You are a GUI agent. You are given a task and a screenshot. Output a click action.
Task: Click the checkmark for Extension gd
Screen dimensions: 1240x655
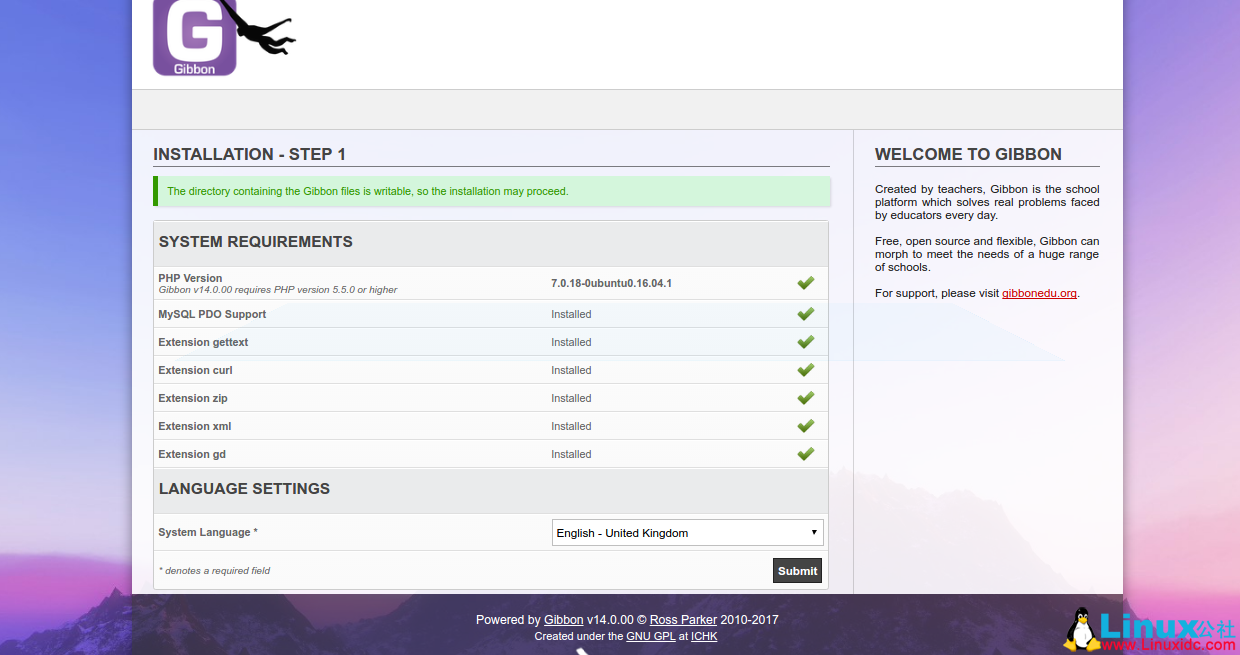point(806,453)
